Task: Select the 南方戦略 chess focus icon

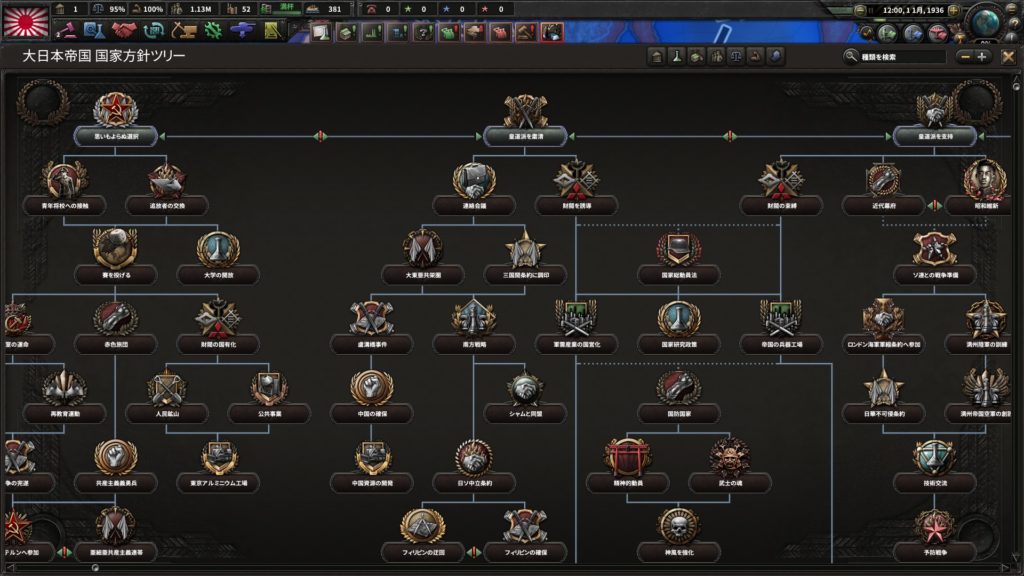Action: pyautogui.click(x=474, y=318)
